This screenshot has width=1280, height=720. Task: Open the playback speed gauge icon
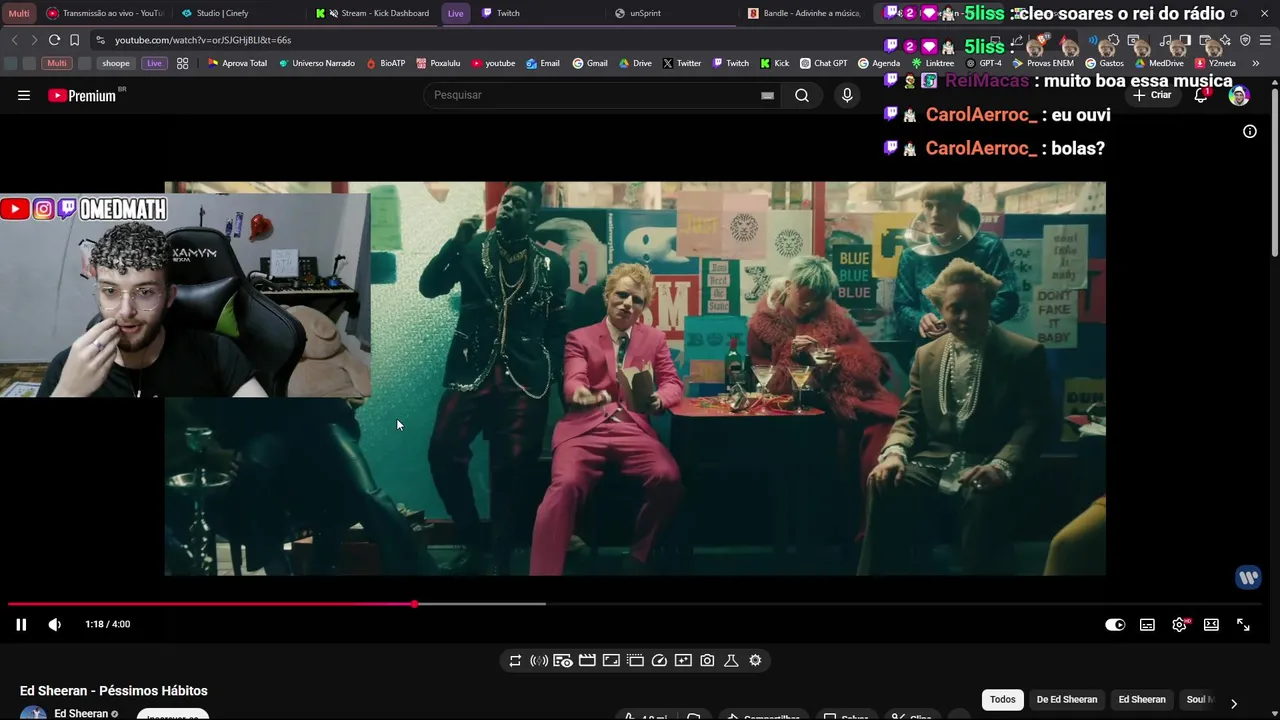[659, 661]
